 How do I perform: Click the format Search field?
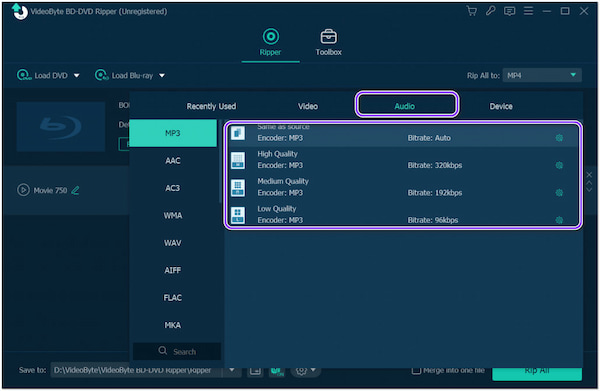tap(177, 351)
